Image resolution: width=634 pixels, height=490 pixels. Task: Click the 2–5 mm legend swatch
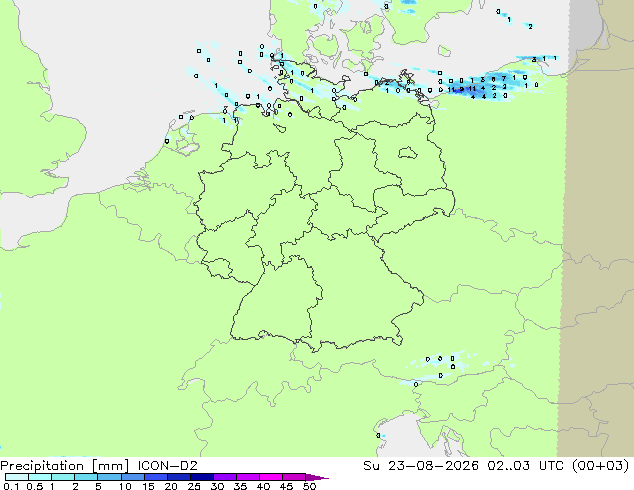86,477
